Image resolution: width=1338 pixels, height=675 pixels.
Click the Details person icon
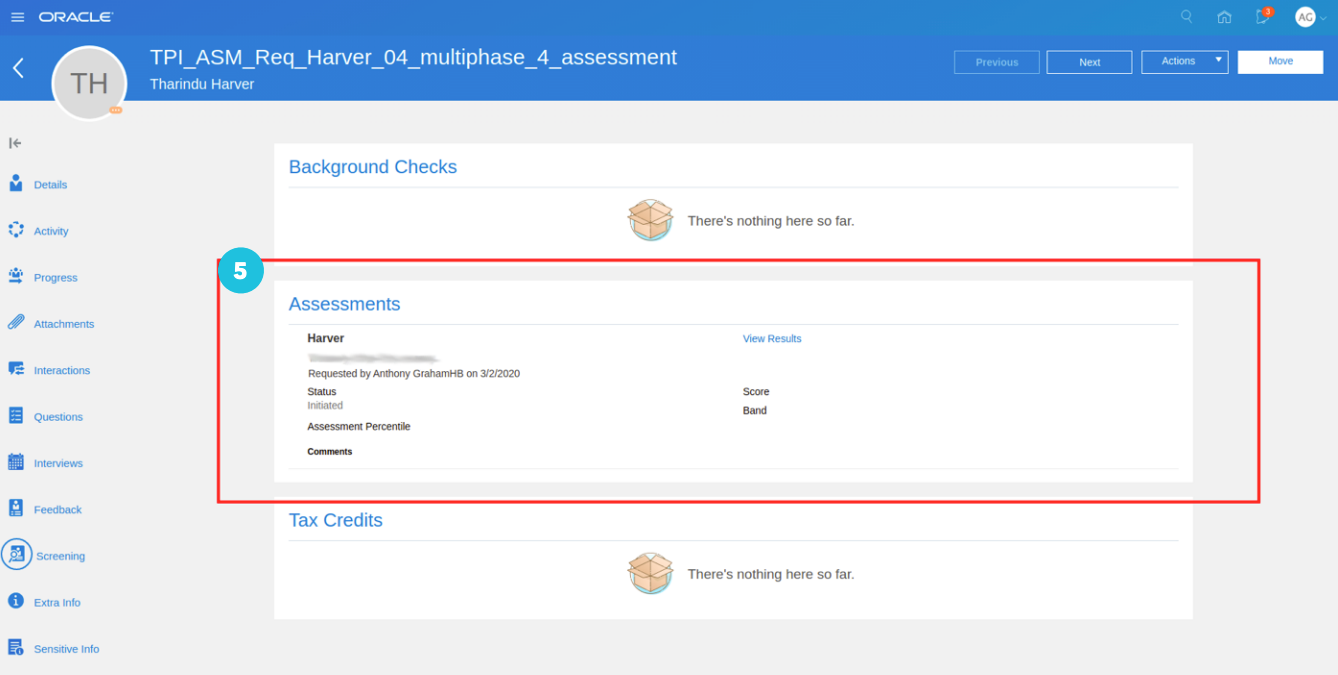[16, 184]
